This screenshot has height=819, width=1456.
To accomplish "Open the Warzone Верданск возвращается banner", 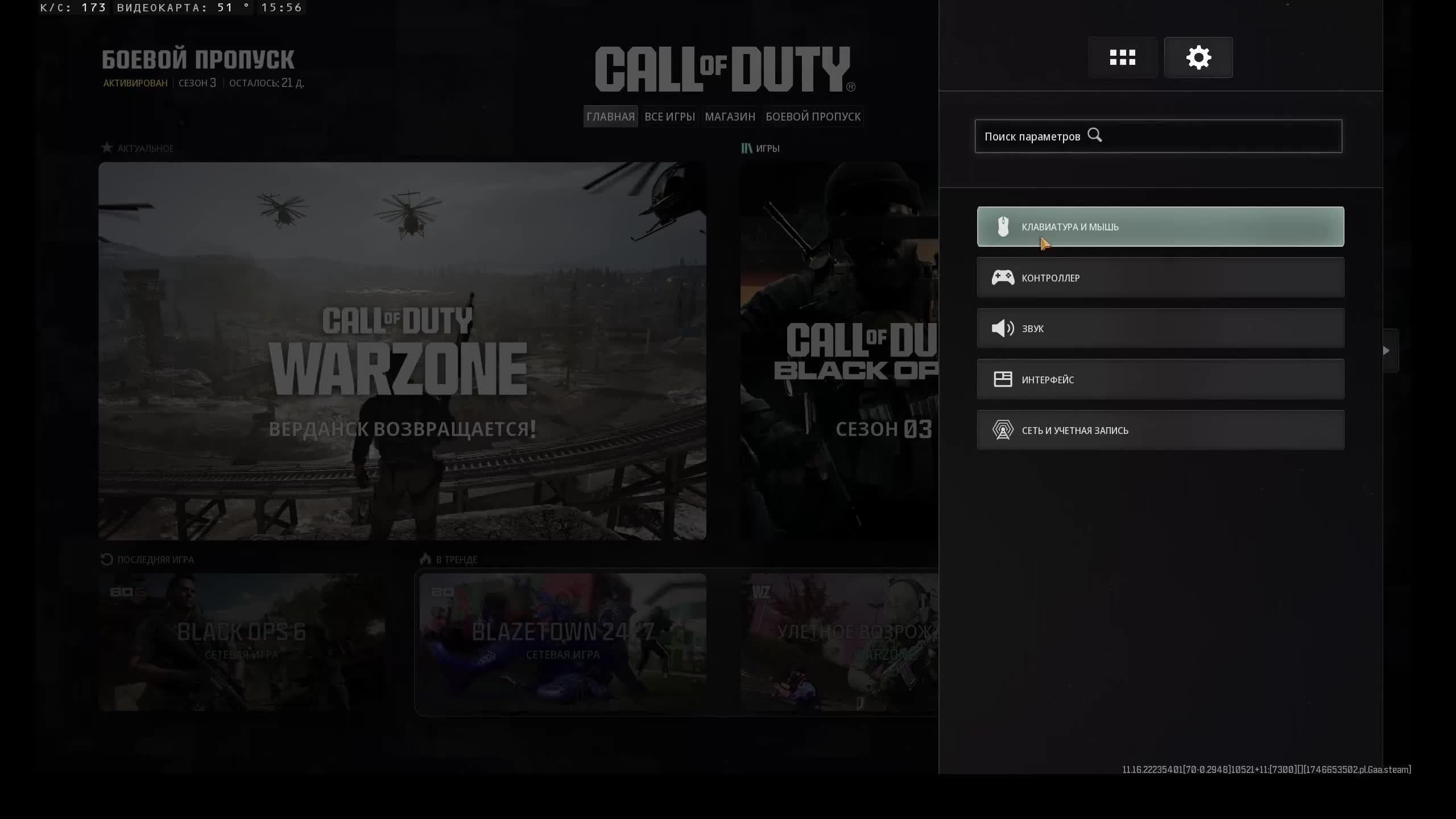I will pyautogui.click(x=402, y=351).
